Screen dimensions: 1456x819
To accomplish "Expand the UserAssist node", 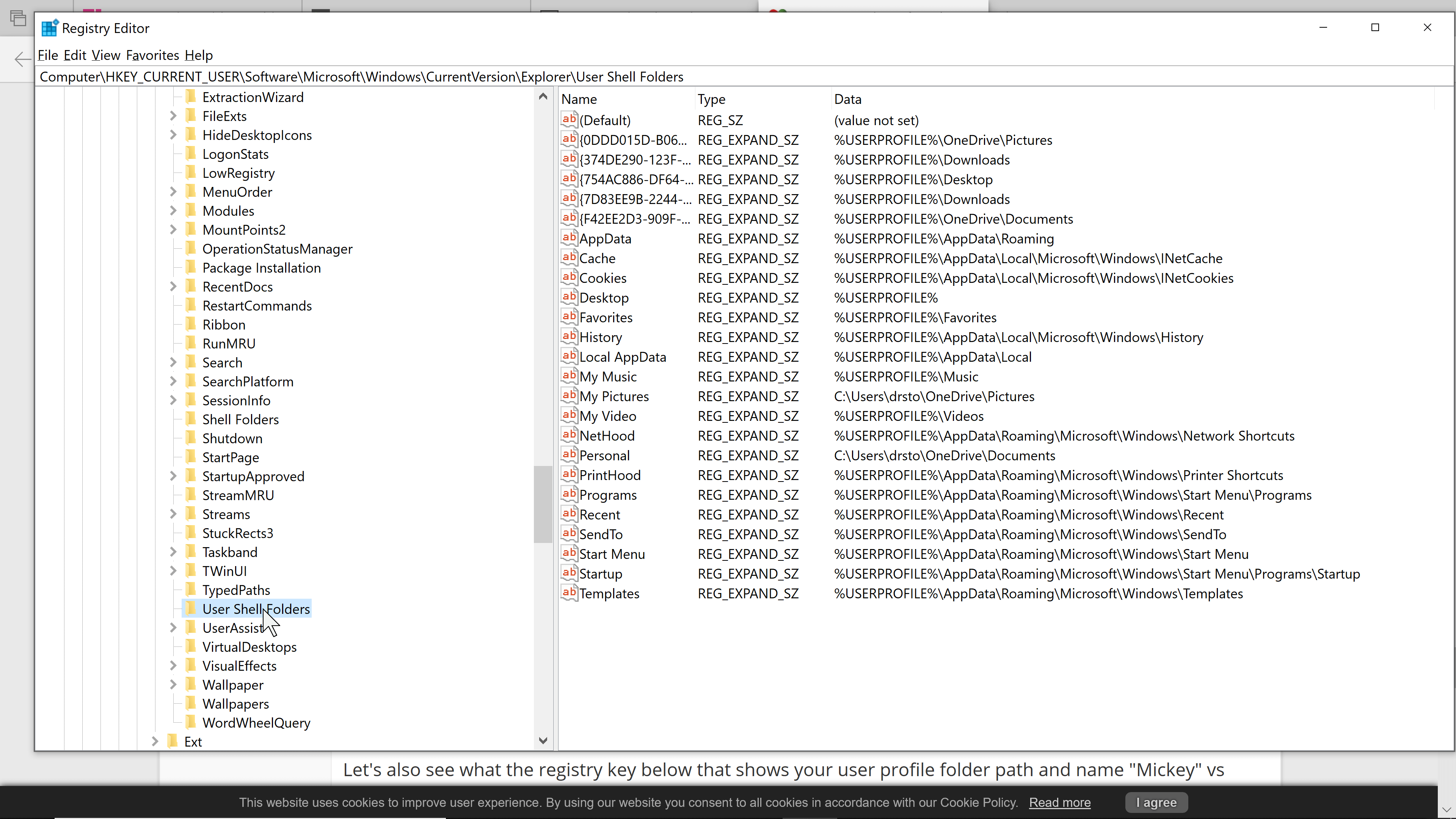I will tap(173, 628).
